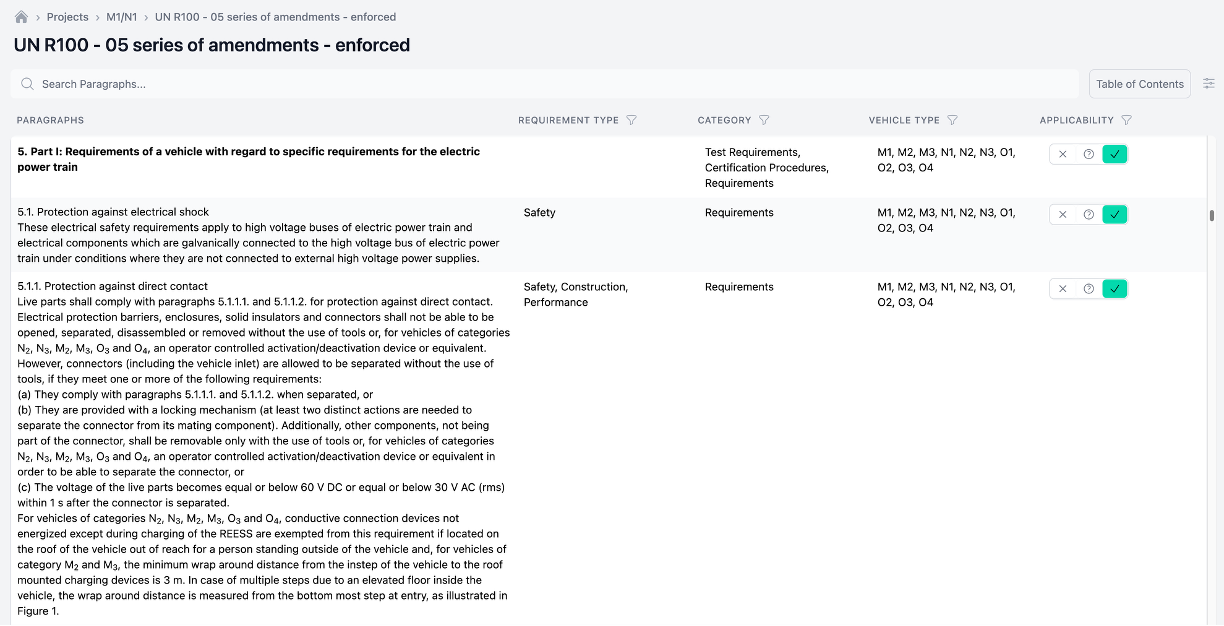Open the Applicability column filter
The height and width of the screenshot is (626, 1224).
click(x=1126, y=120)
